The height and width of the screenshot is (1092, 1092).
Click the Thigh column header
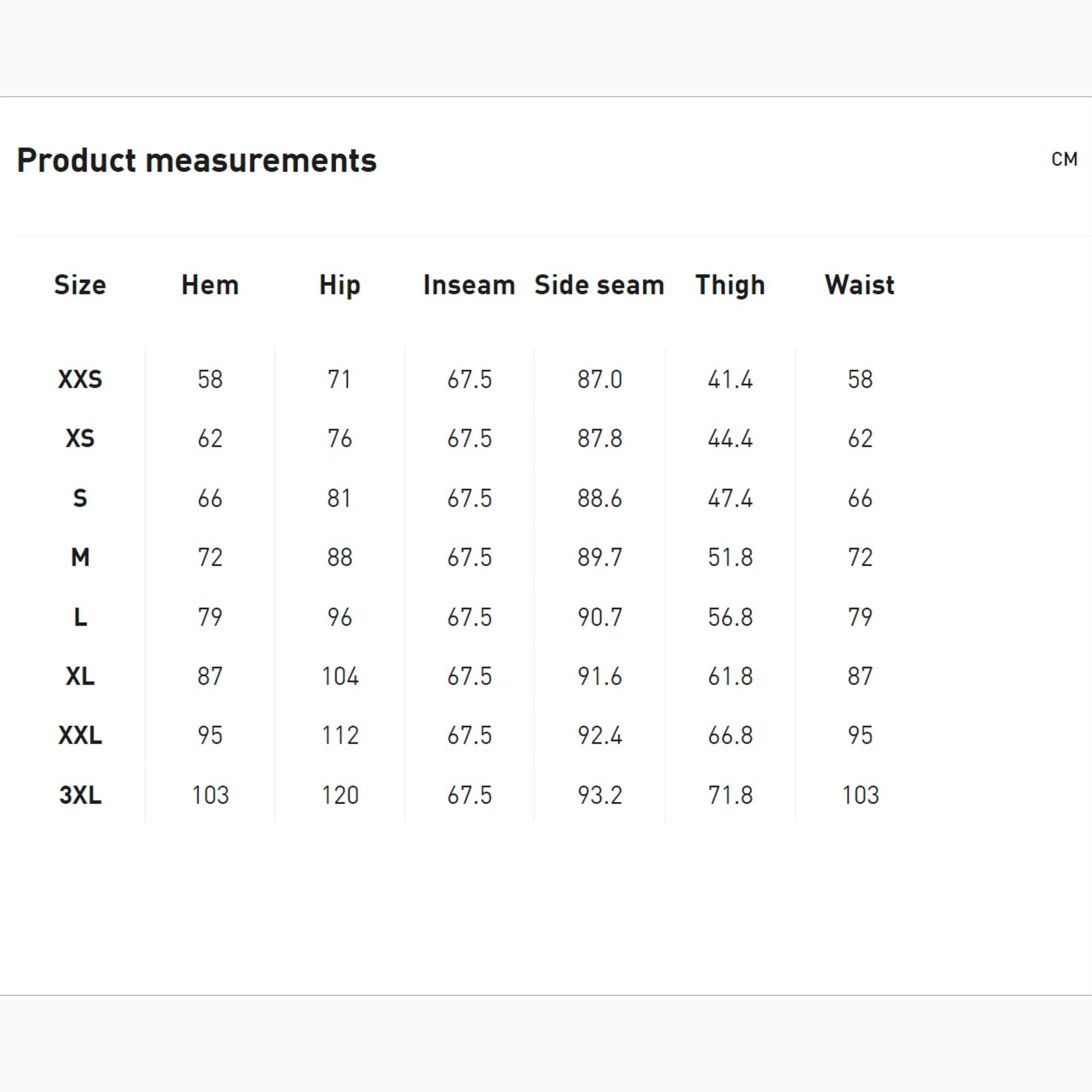pyautogui.click(x=729, y=285)
